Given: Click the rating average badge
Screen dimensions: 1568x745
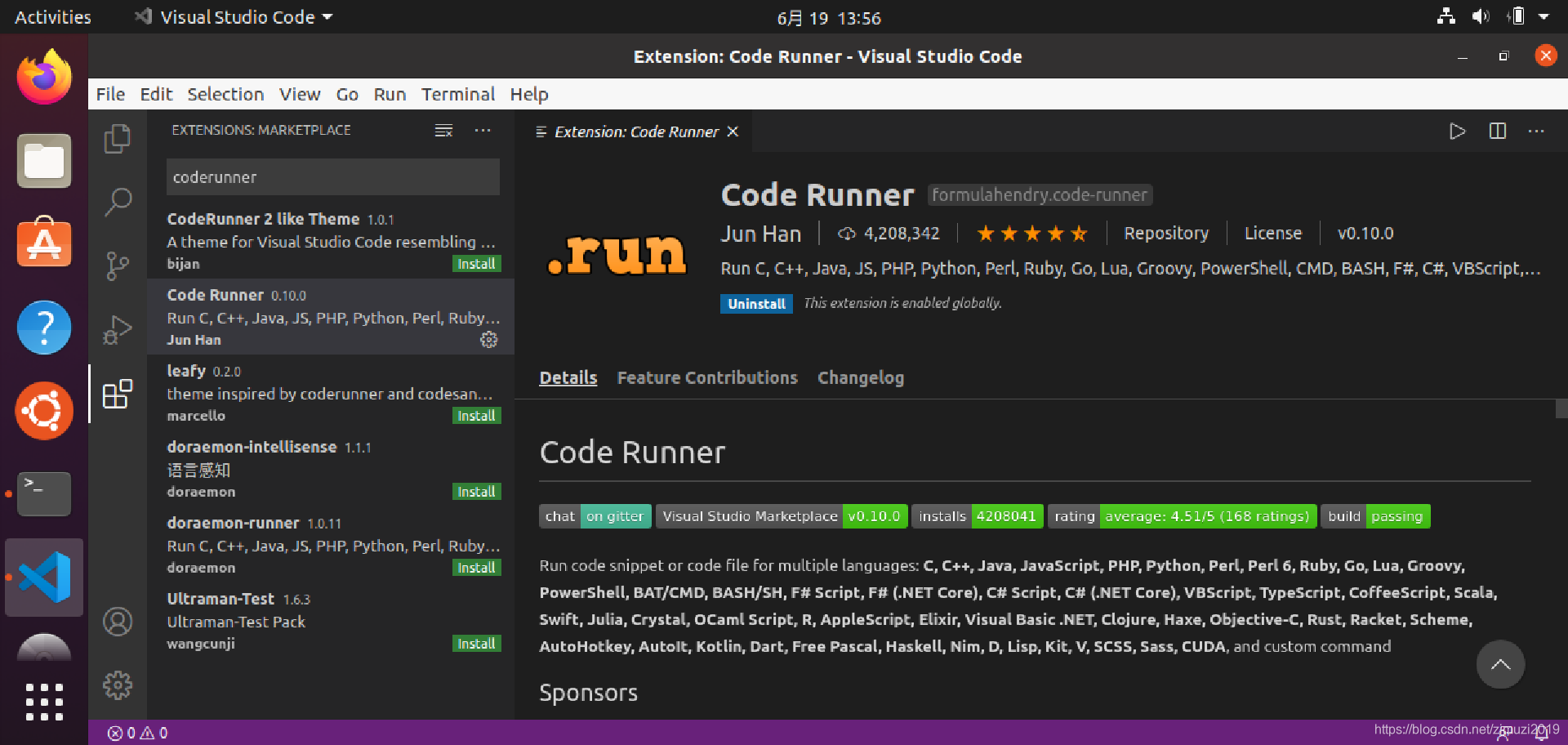Looking at the screenshot, I should click(x=1182, y=516).
